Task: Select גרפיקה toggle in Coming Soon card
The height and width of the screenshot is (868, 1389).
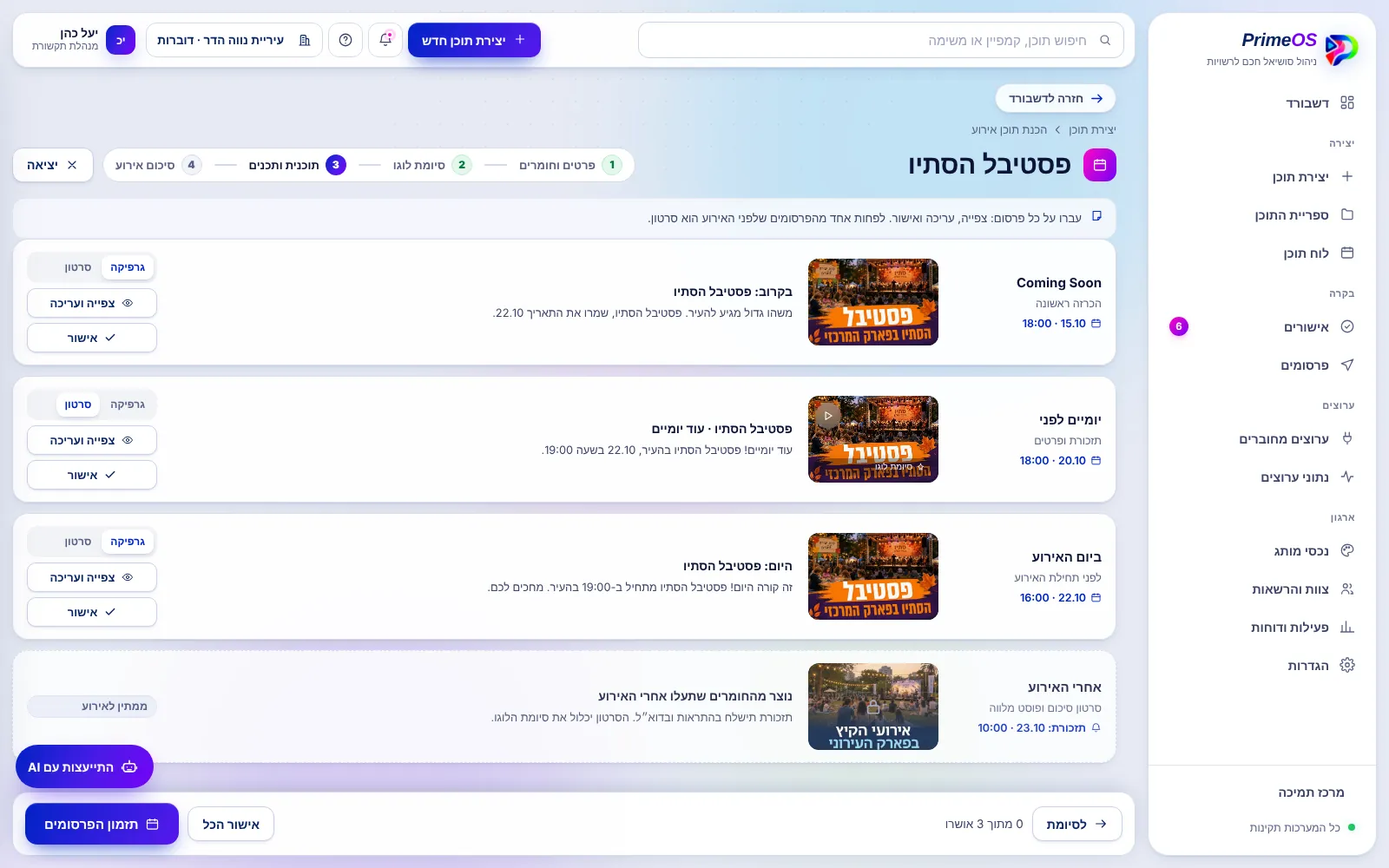Action: (128, 267)
